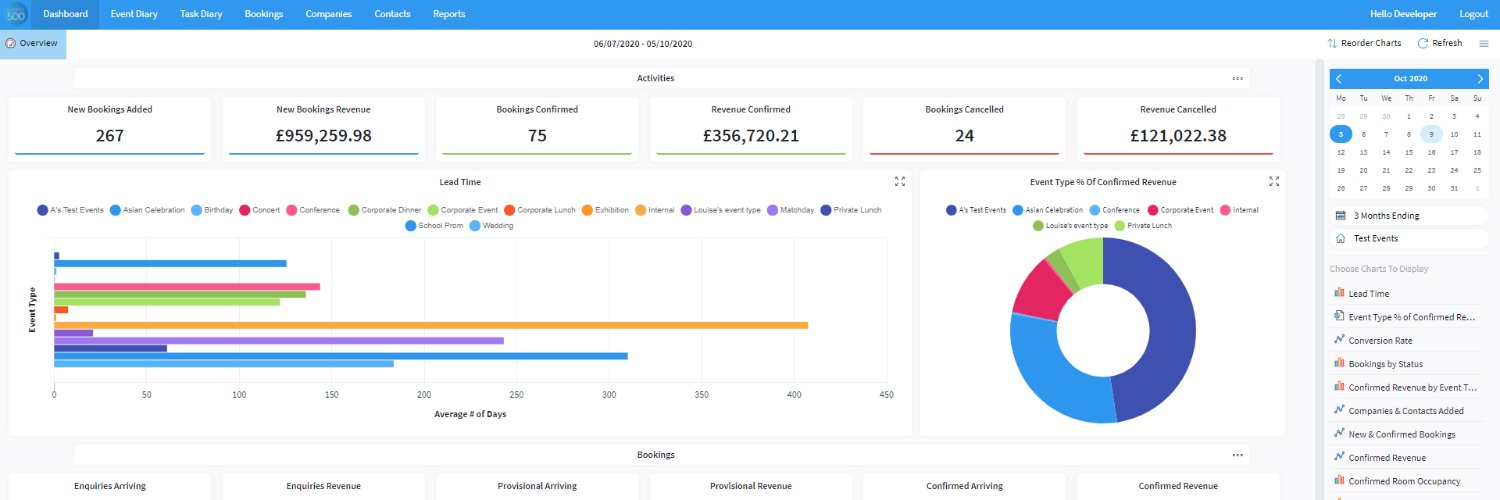Click the Reorder Charts button

[x=1364, y=43]
